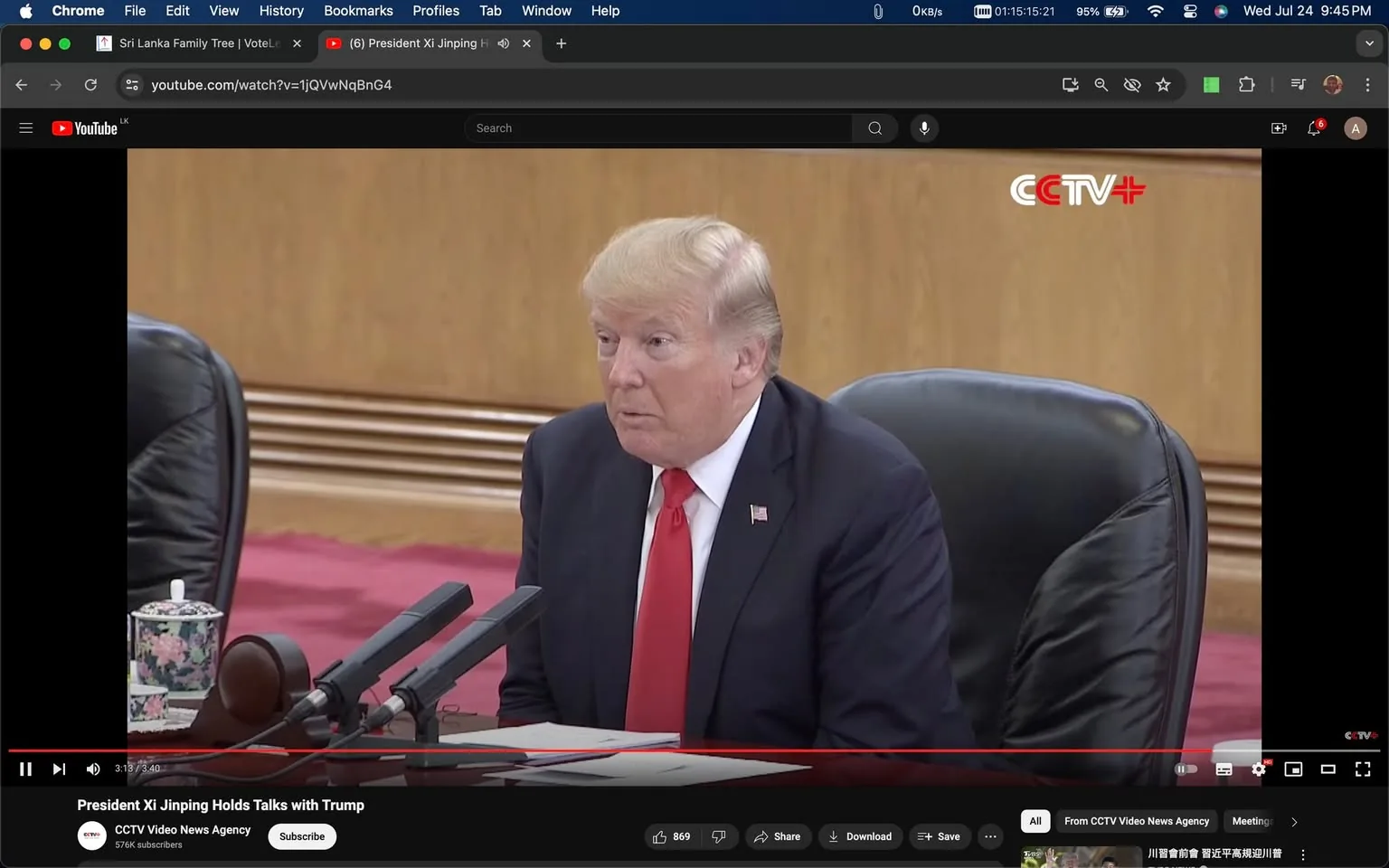
Task: Open the Create video icon on YouTube
Action: tap(1278, 127)
